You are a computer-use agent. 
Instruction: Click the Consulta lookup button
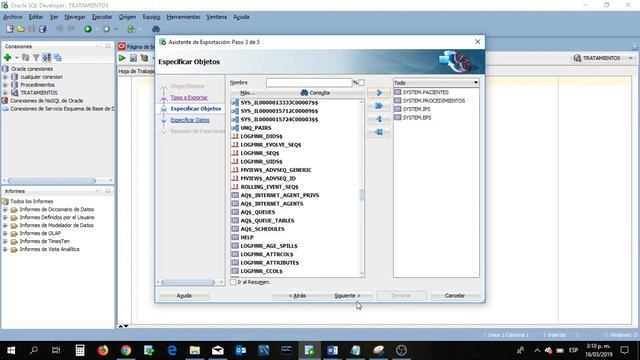coord(315,93)
